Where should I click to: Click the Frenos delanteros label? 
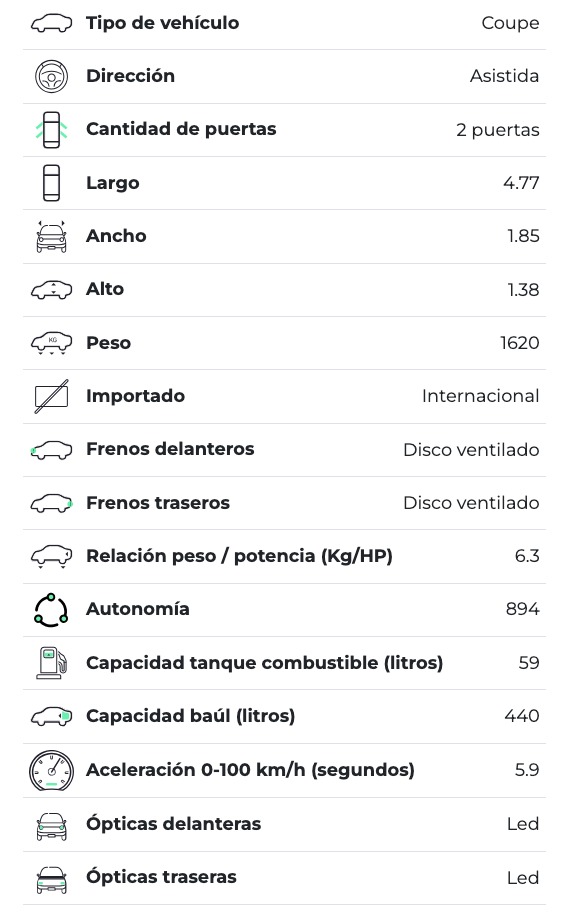pyautogui.click(x=170, y=449)
